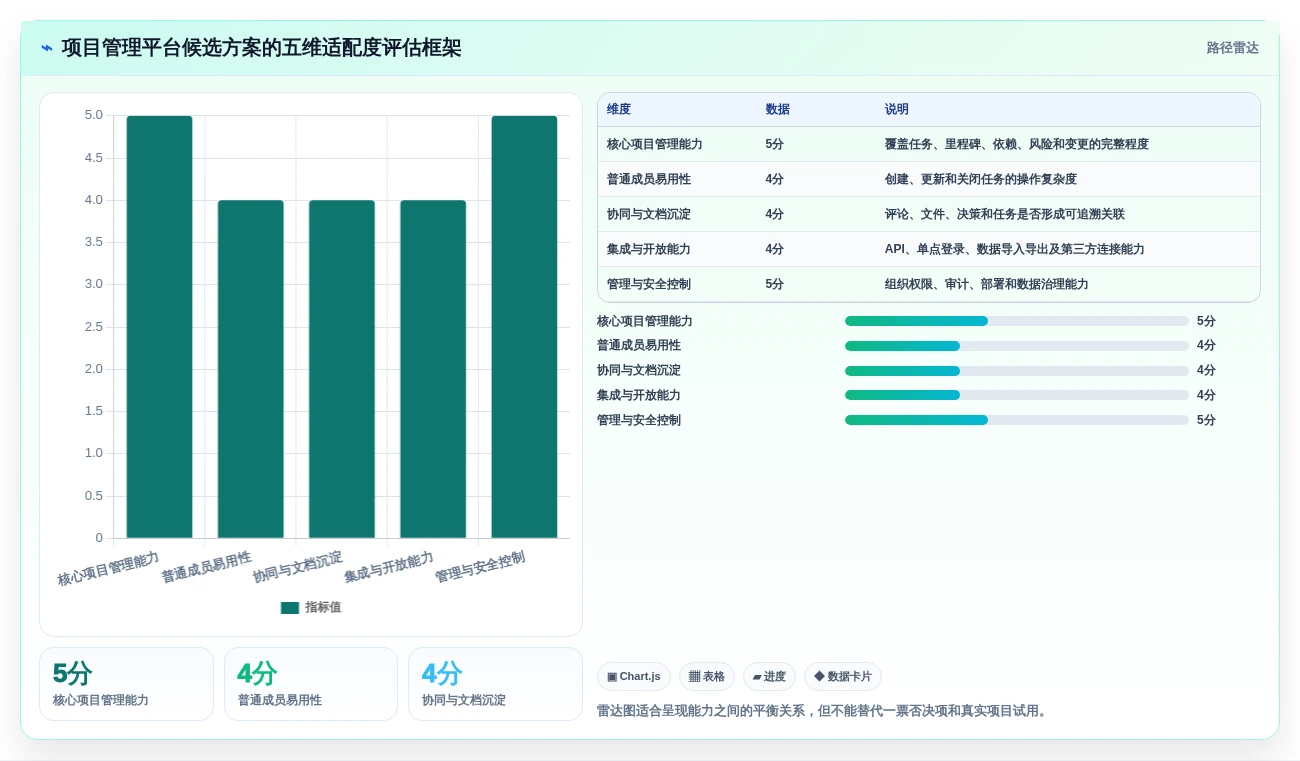Image resolution: width=1300 pixels, height=761 pixels.
Task: Open the 4分 协同与文档沉淀 data card
Action: click(x=495, y=684)
